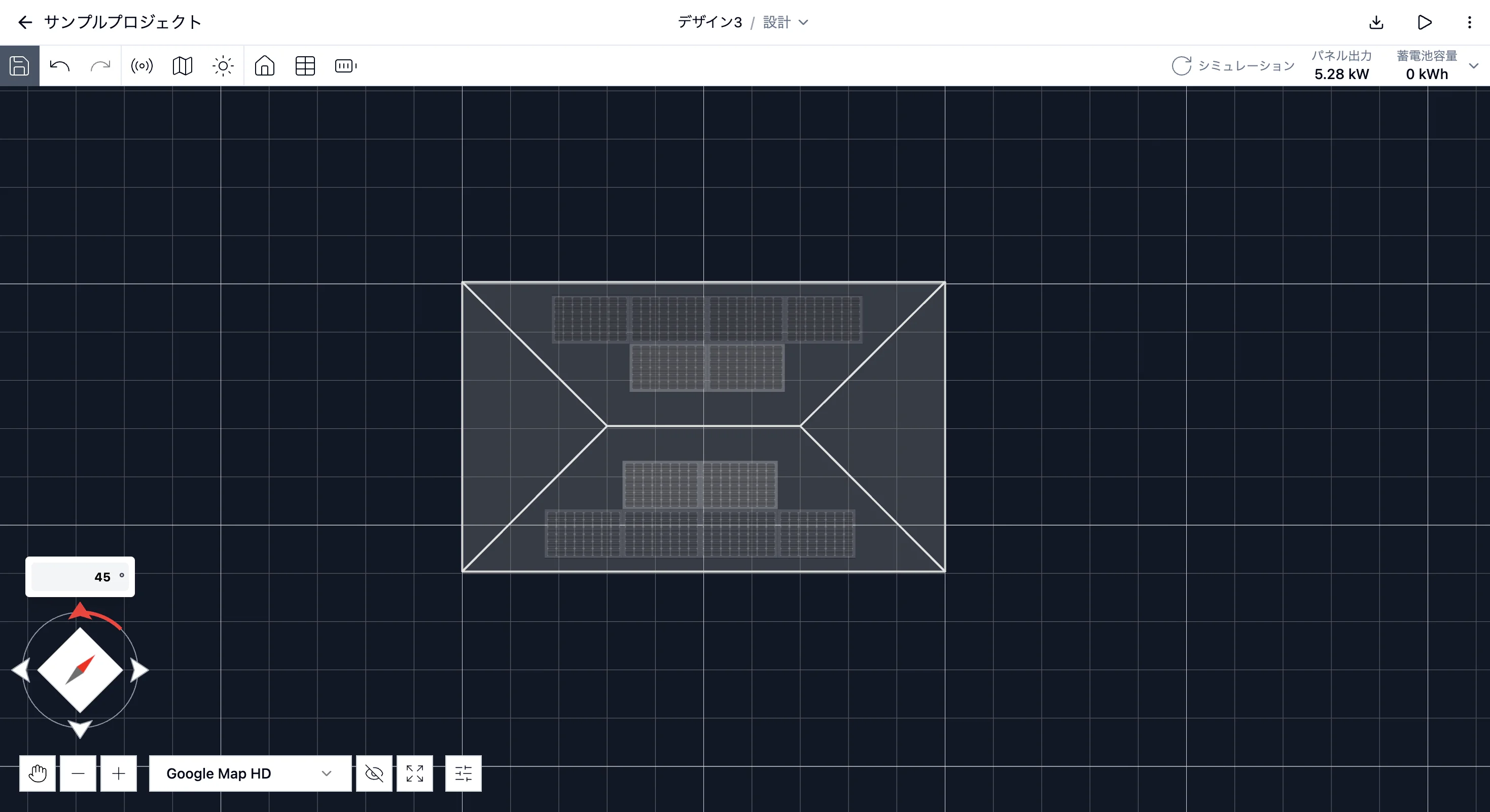Screen dimensions: 1490x812
Task: Redo the last undone action
Action: coord(100,66)
